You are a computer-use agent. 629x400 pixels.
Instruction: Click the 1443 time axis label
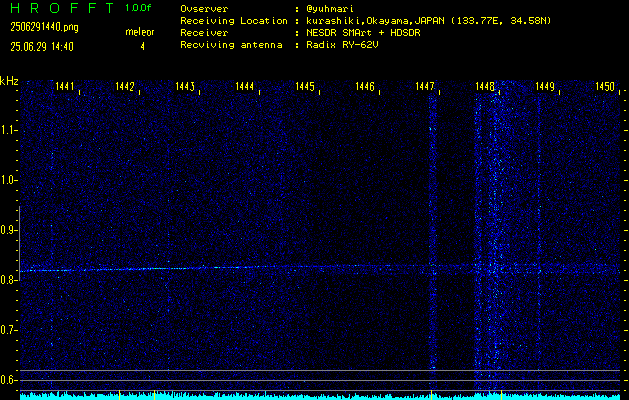coord(185,86)
